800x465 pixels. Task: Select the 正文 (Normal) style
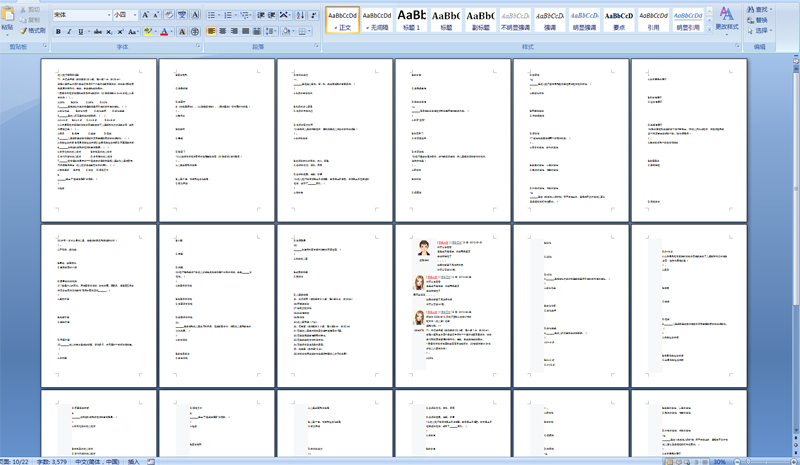(x=342, y=20)
